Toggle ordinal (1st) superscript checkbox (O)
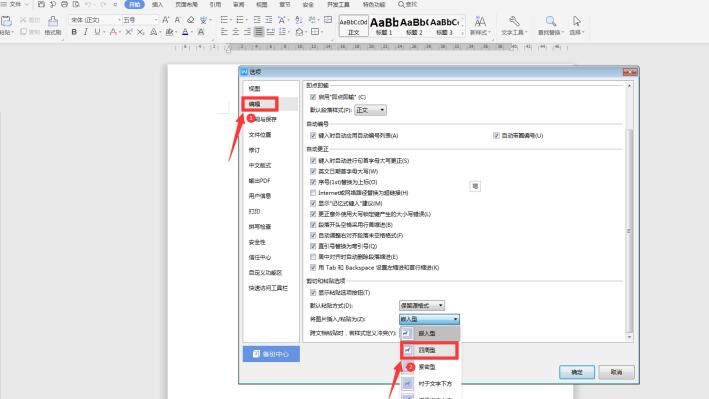 [313, 182]
